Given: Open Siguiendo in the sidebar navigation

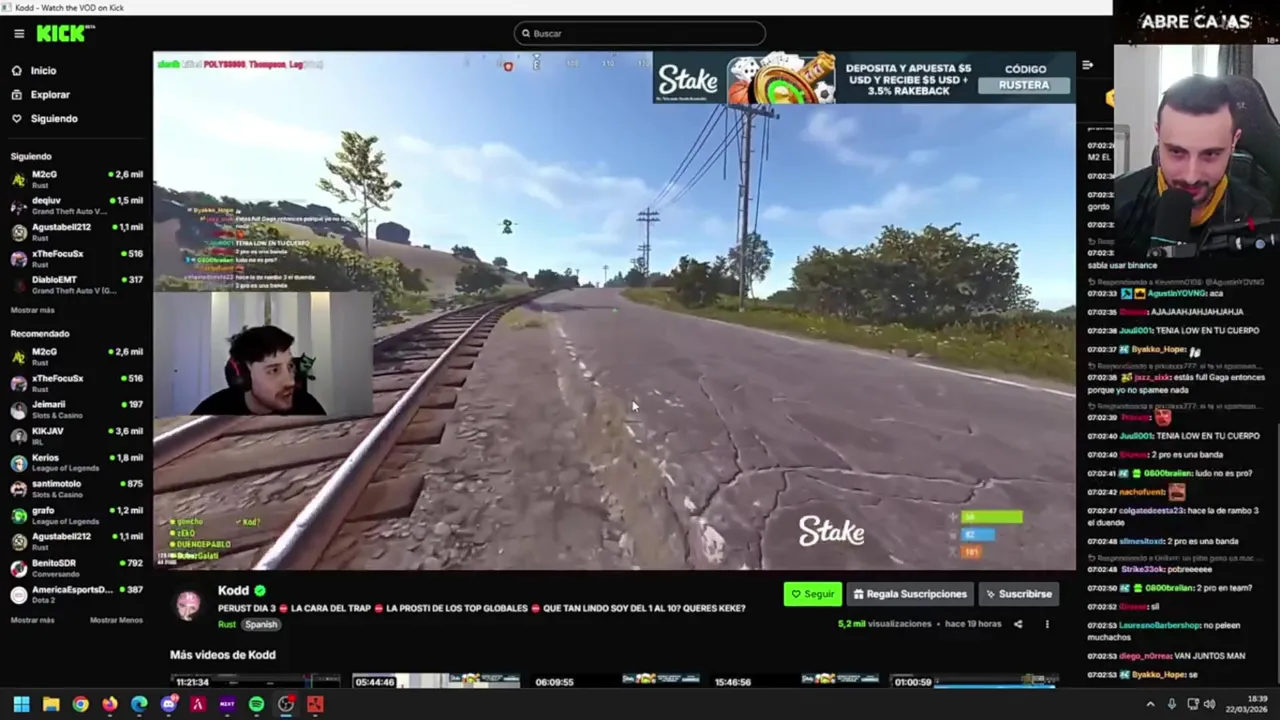Looking at the screenshot, I should pyautogui.click(x=54, y=119).
